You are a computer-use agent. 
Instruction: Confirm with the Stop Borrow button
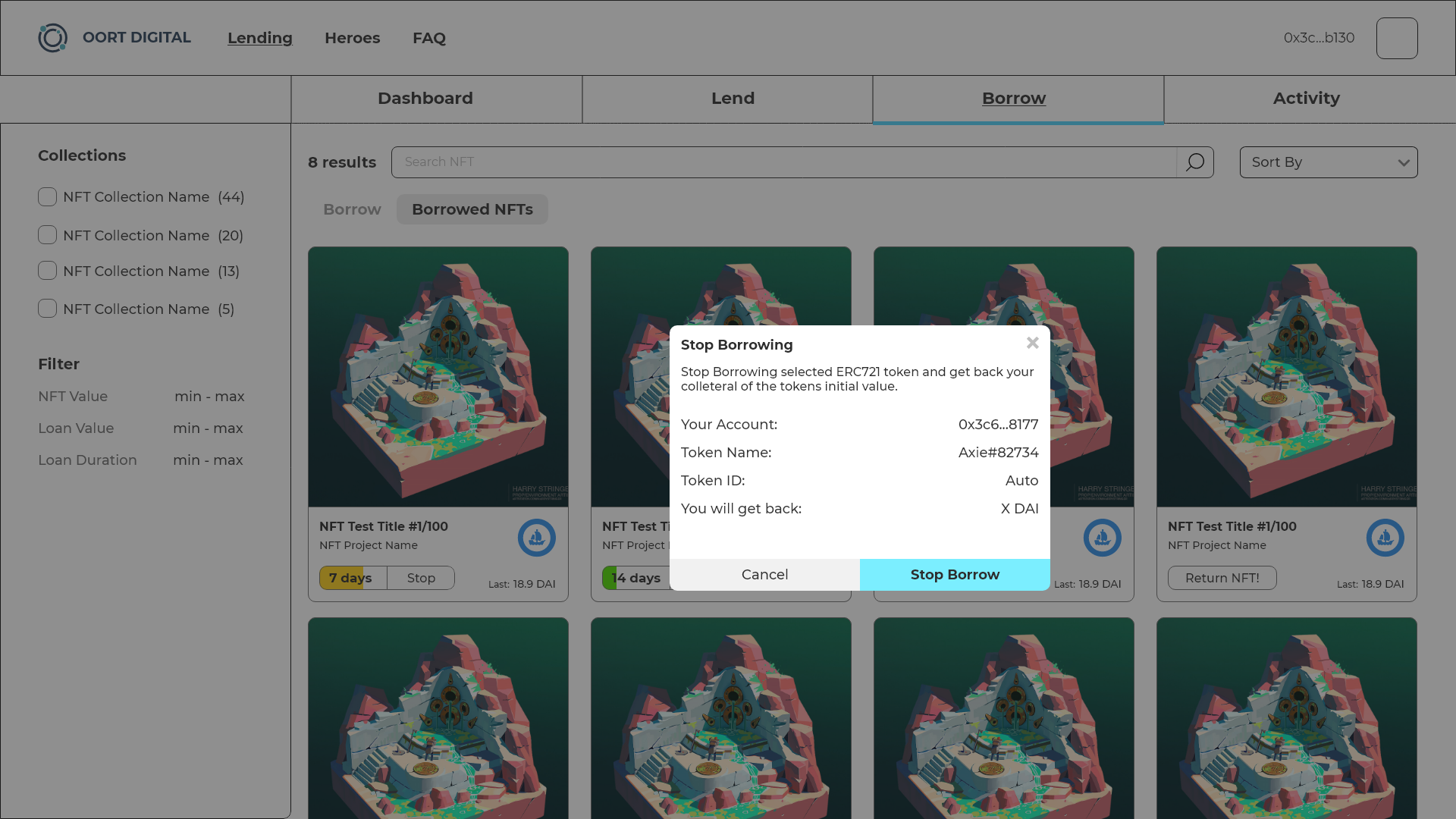pos(955,575)
